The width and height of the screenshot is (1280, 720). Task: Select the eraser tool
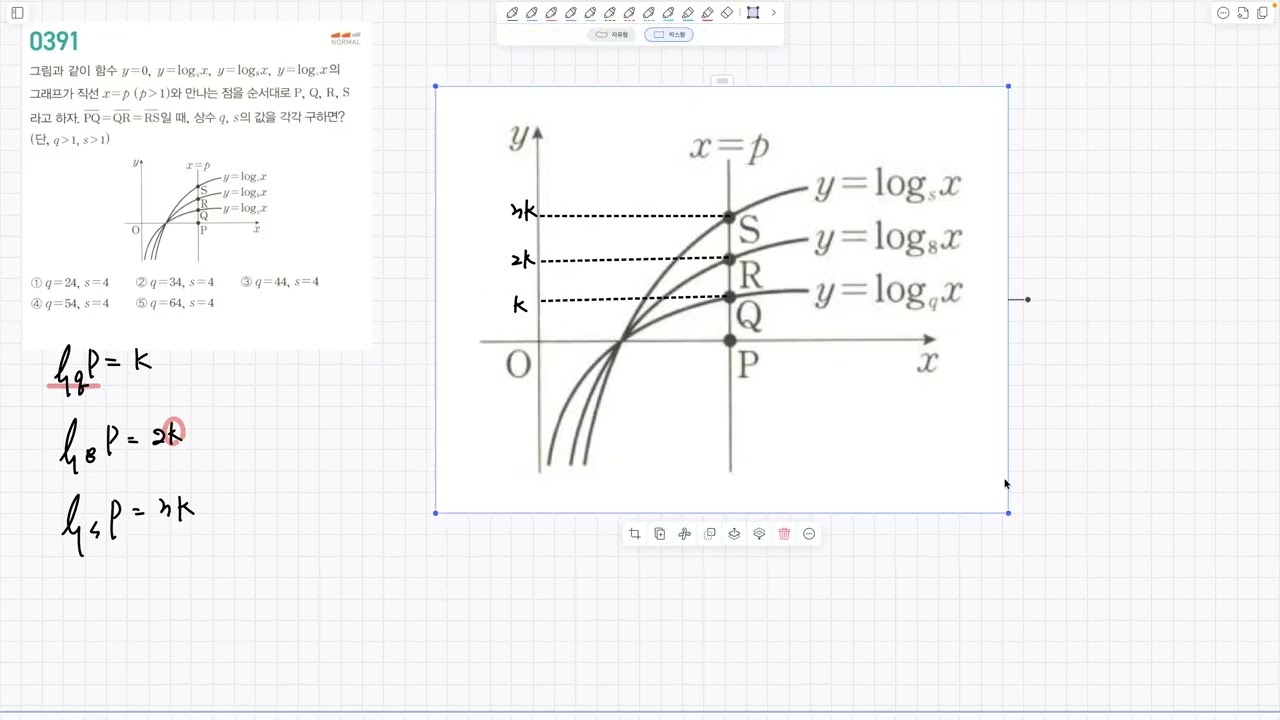pyautogui.click(x=727, y=13)
